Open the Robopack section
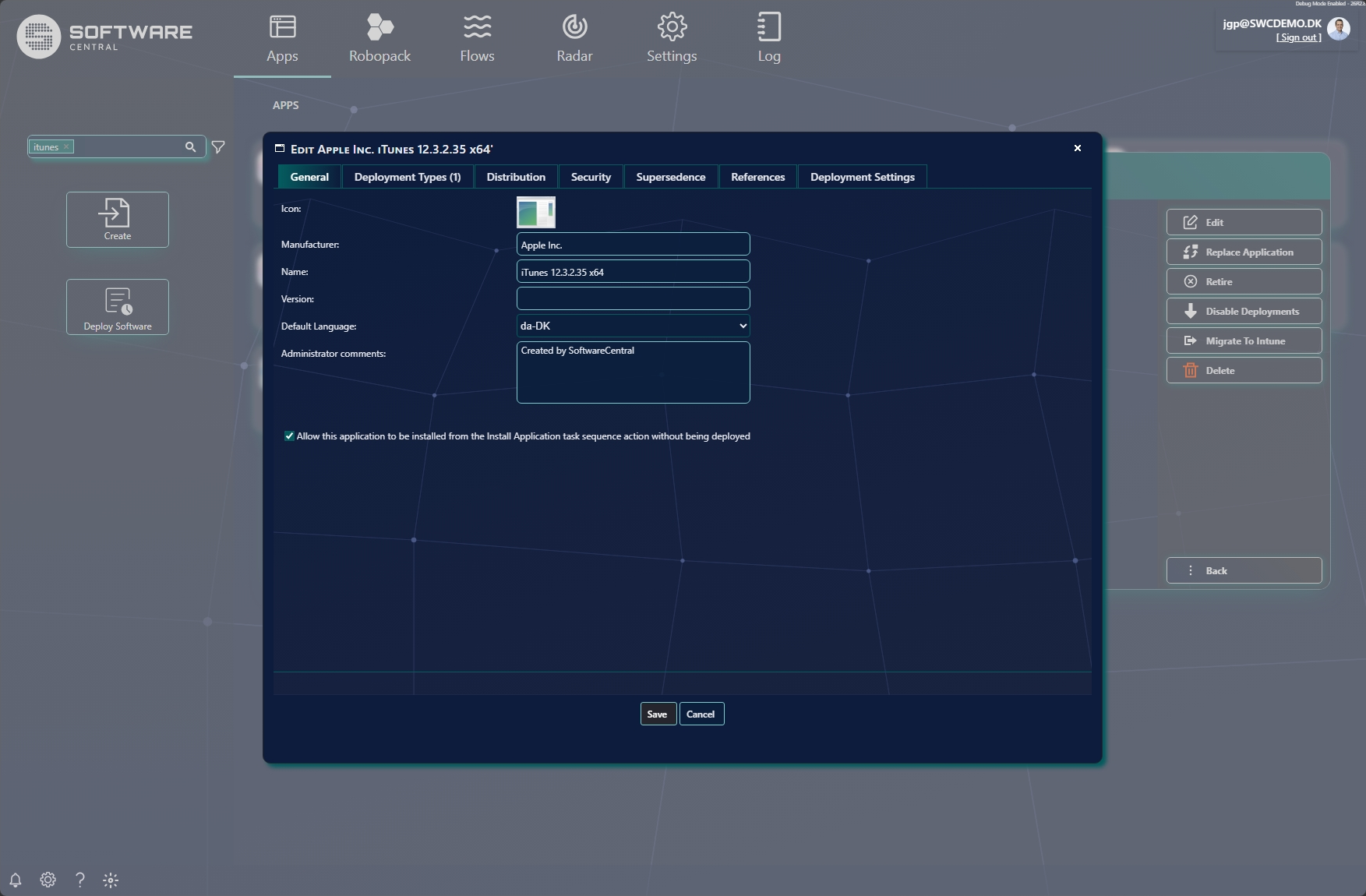The height and width of the screenshot is (896, 1366). (379, 39)
